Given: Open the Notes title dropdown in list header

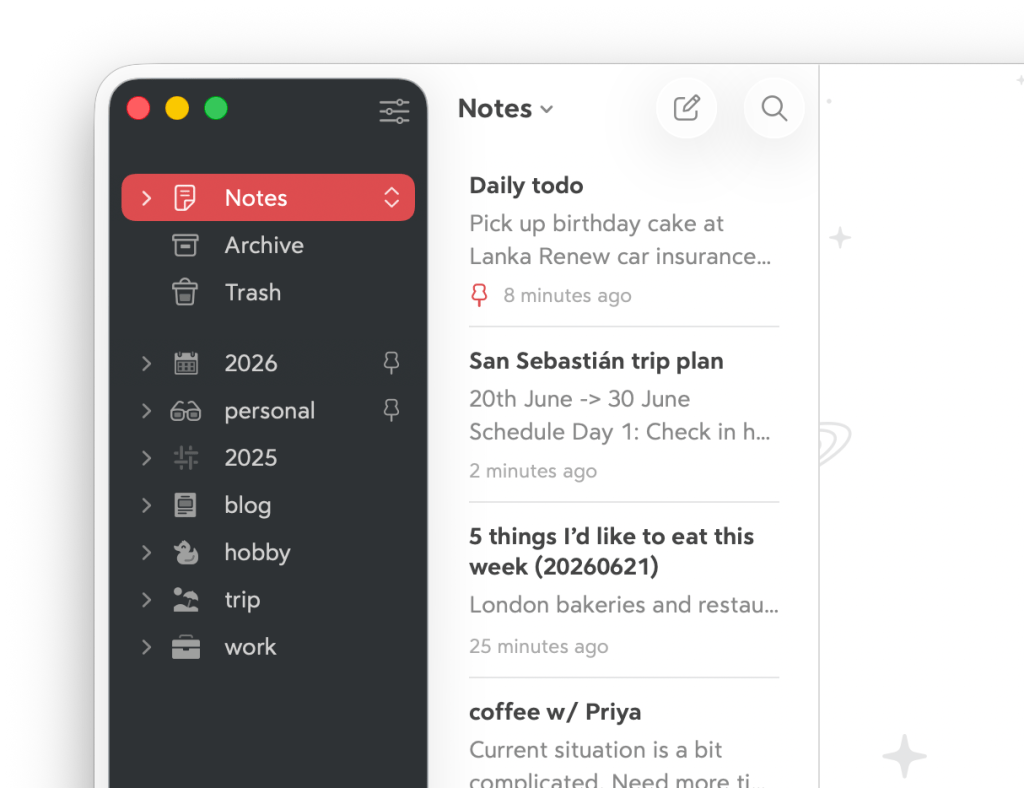Looking at the screenshot, I should tap(506, 108).
